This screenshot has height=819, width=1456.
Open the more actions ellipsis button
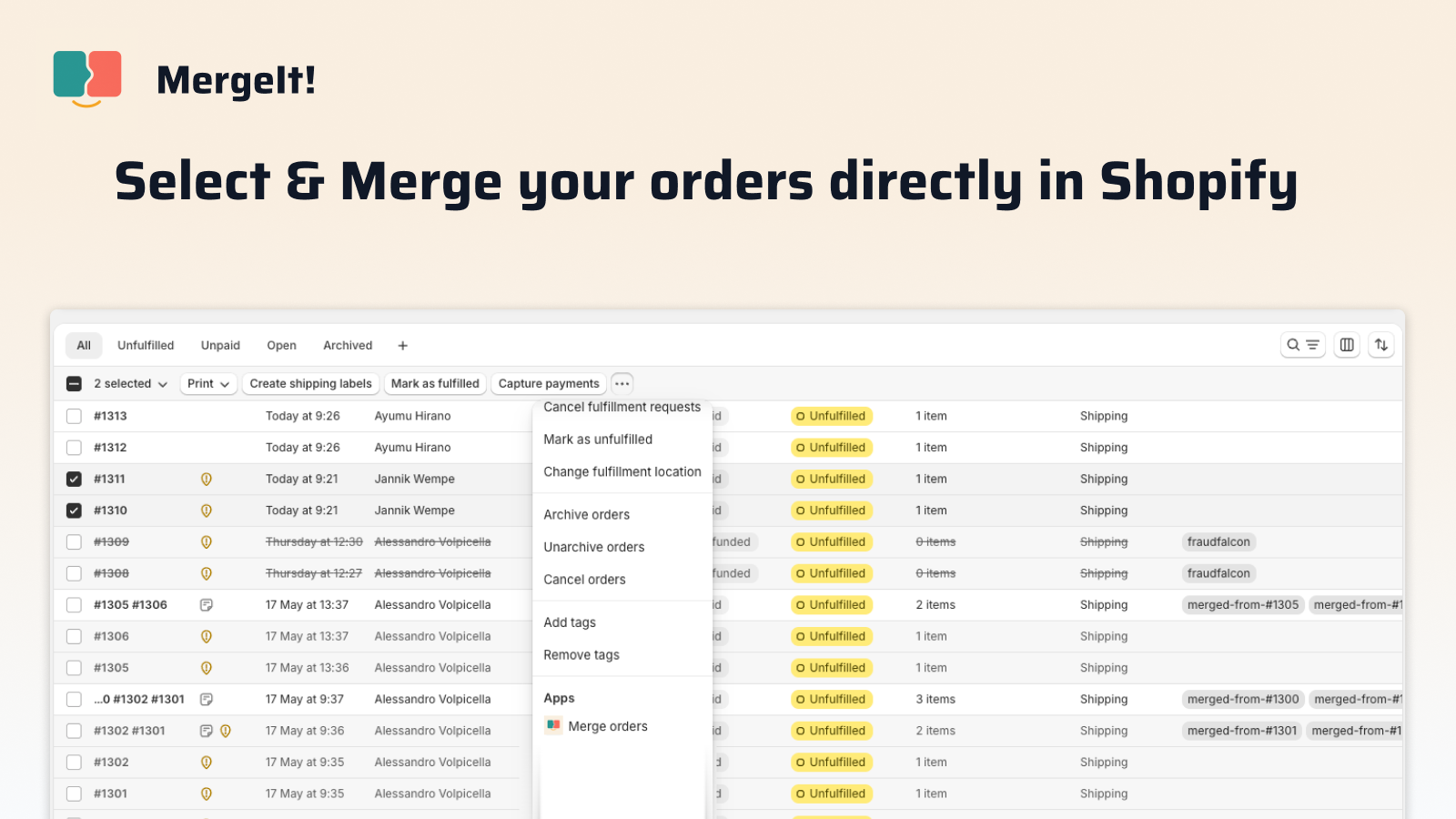coord(622,383)
